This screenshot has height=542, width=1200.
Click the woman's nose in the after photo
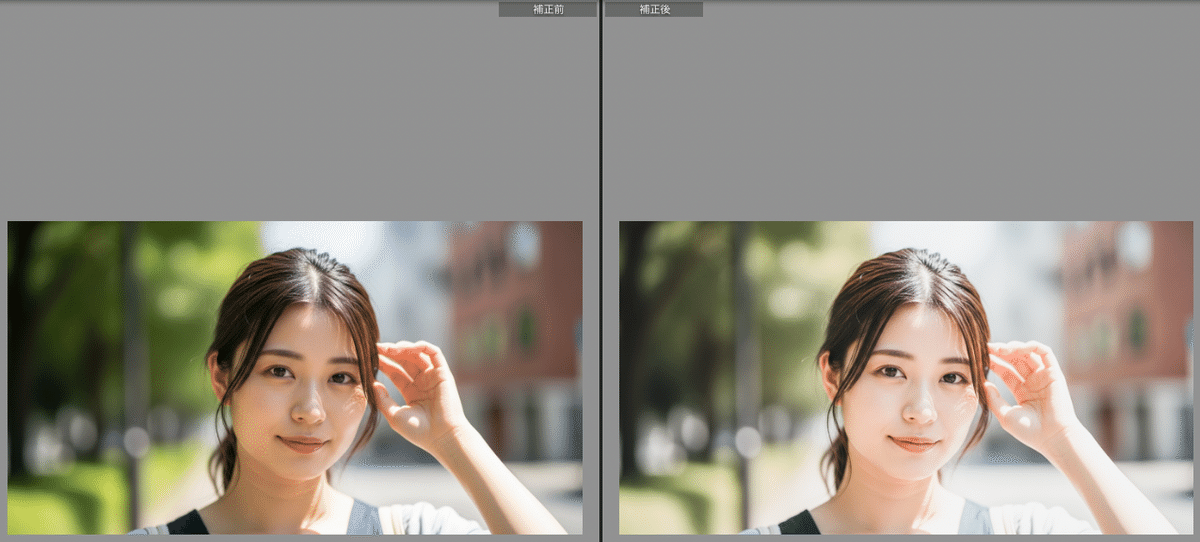(x=918, y=405)
